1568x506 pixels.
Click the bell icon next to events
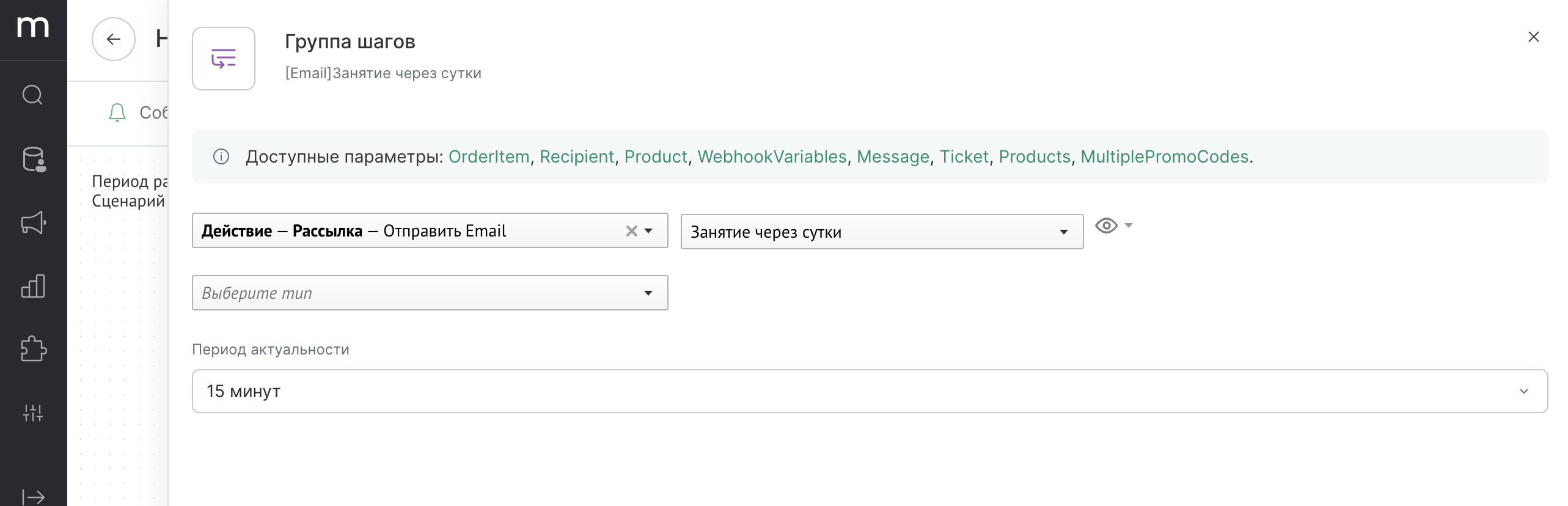pyautogui.click(x=117, y=112)
